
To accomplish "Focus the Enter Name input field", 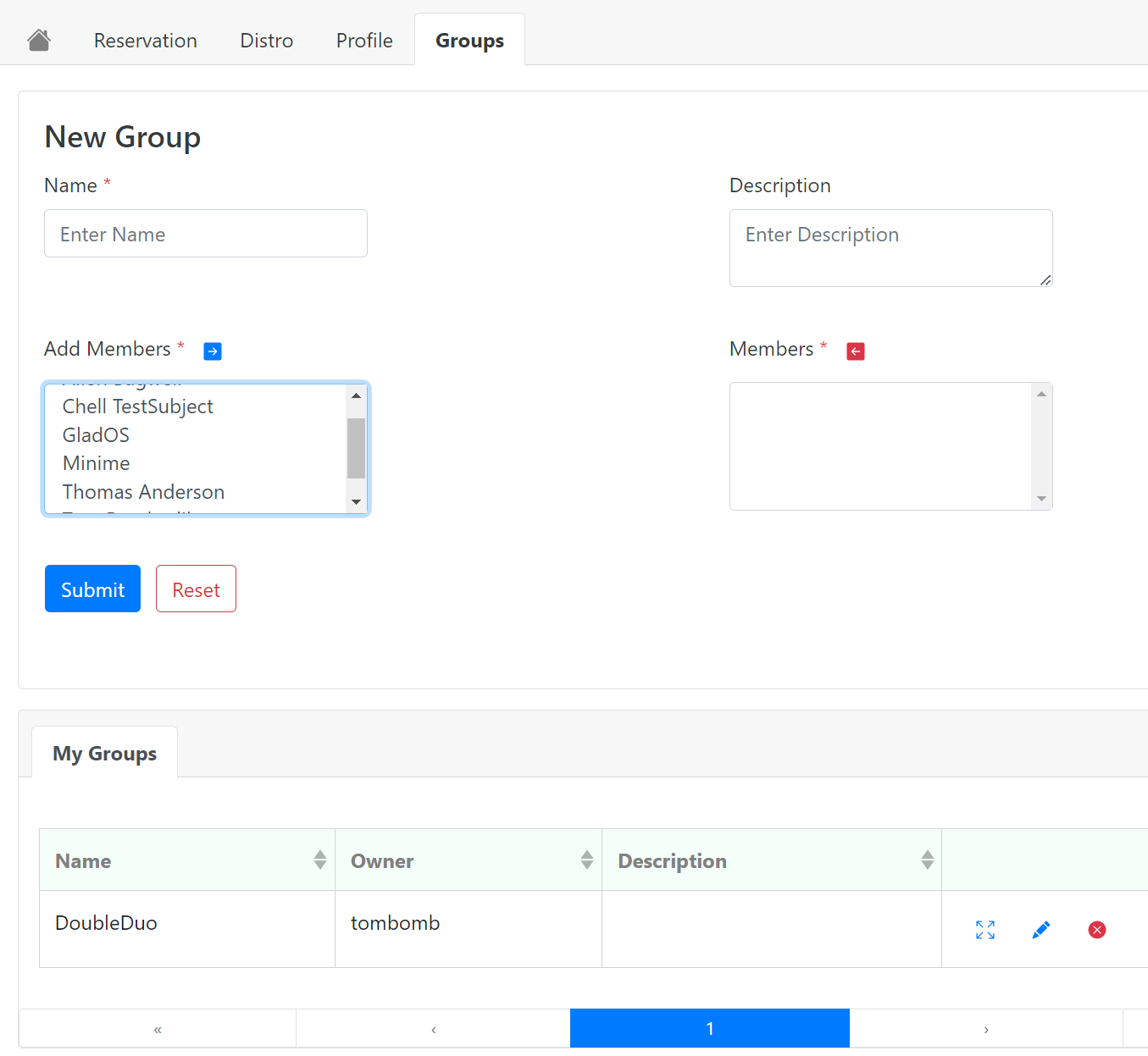I will click(x=206, y=234).
